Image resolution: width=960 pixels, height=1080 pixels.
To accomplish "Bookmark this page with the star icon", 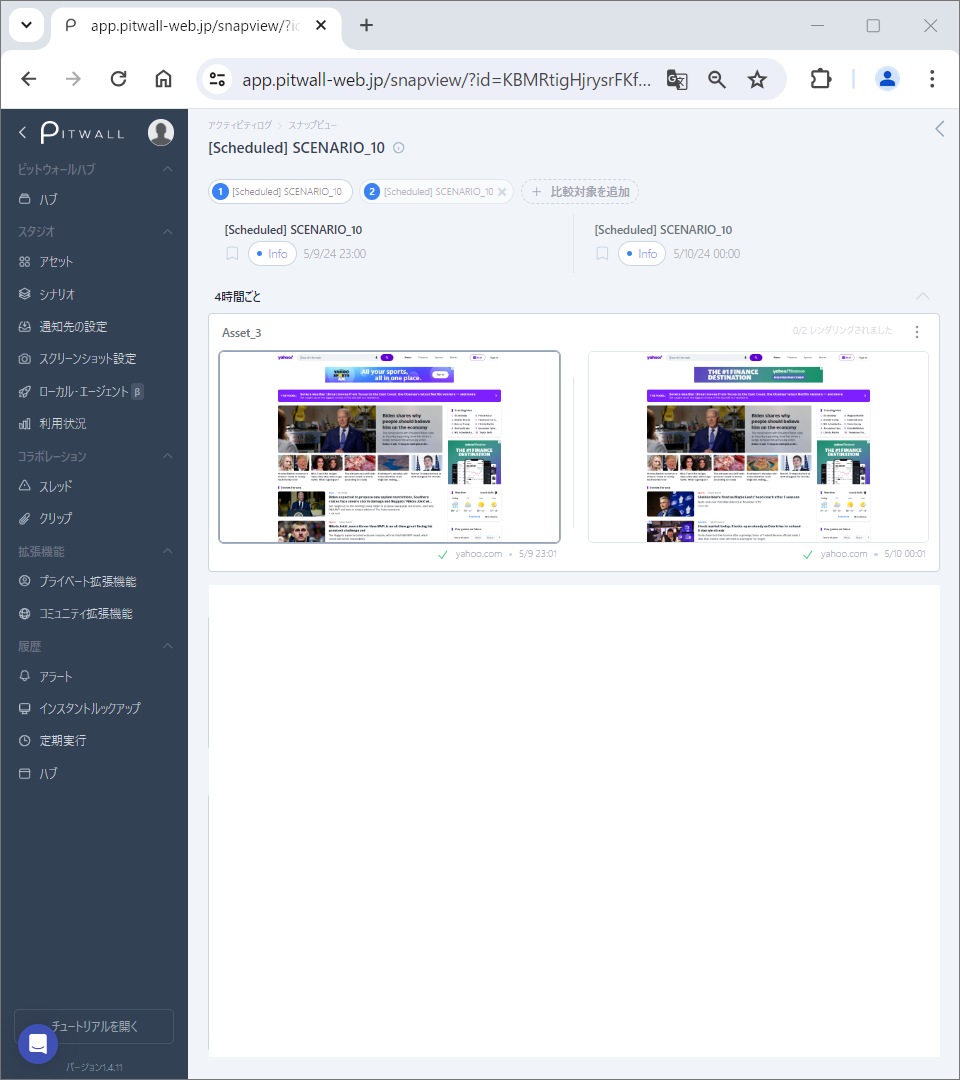I will pyautogui.click(x=757, y=80).
